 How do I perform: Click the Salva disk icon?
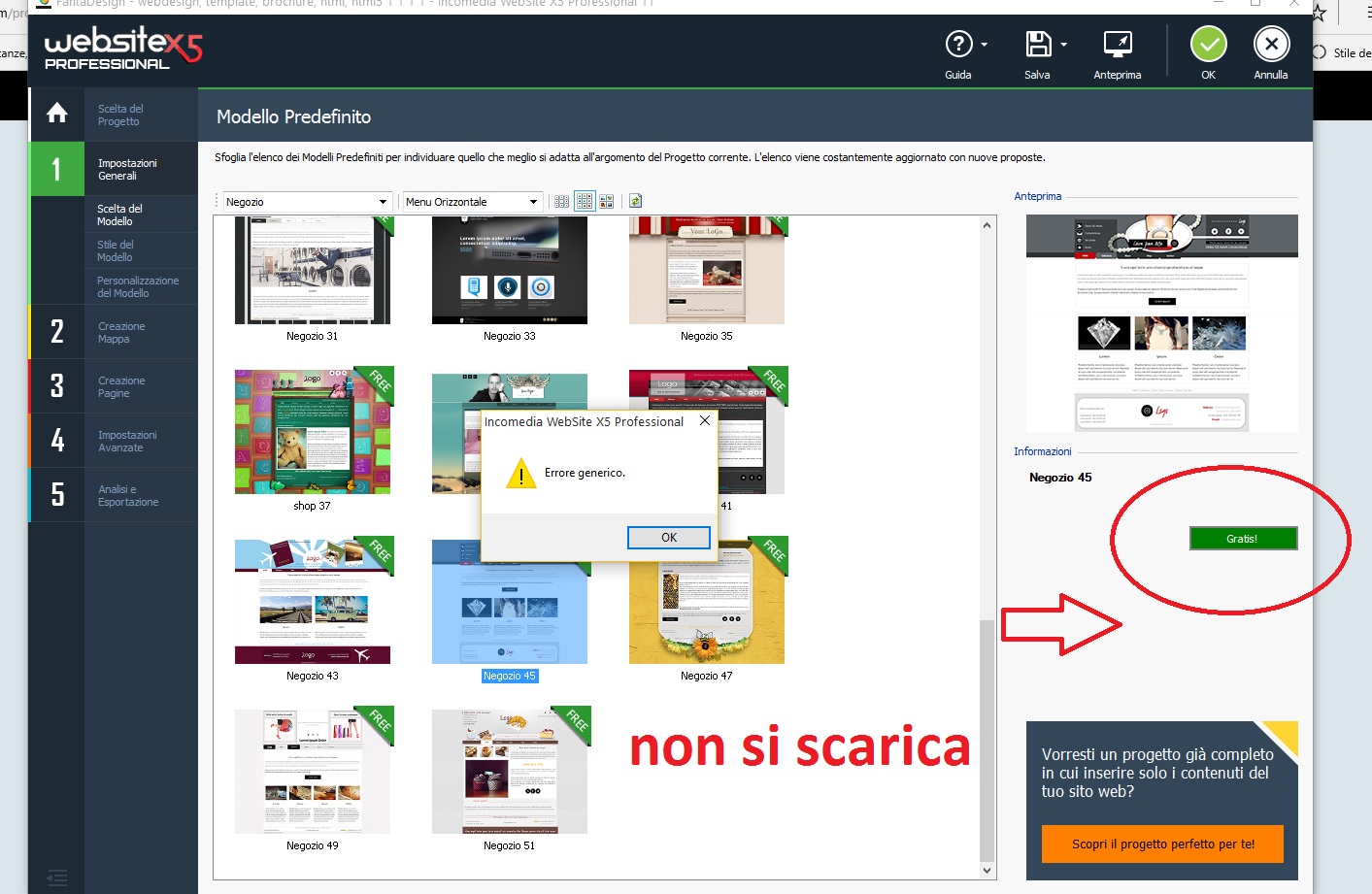1038,45
